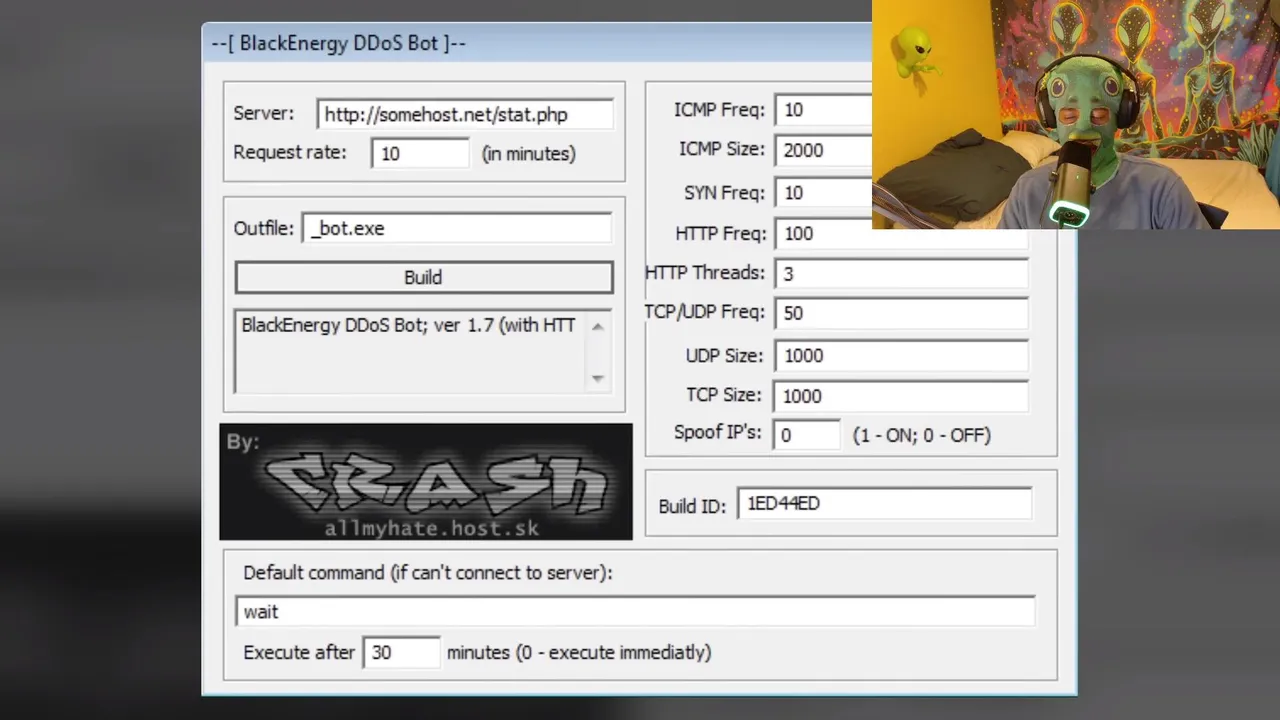Screen dimensions: 1280x720
Task: Click the ICMP Size input field
Action: (x=823, y=150)
